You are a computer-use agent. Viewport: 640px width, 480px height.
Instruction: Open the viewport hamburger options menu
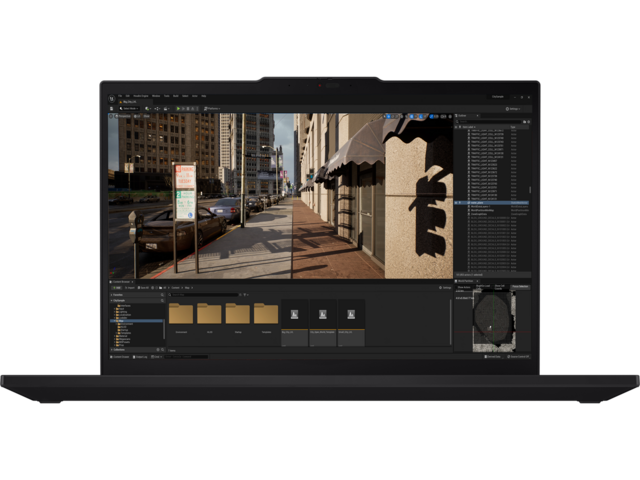(112, 116)
